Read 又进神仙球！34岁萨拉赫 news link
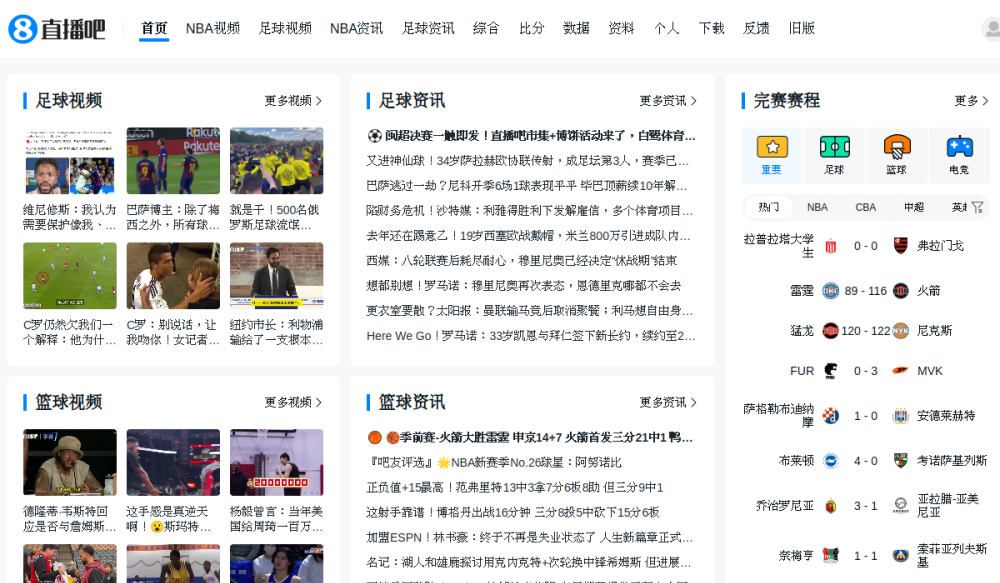 click(x=527, y=161)
